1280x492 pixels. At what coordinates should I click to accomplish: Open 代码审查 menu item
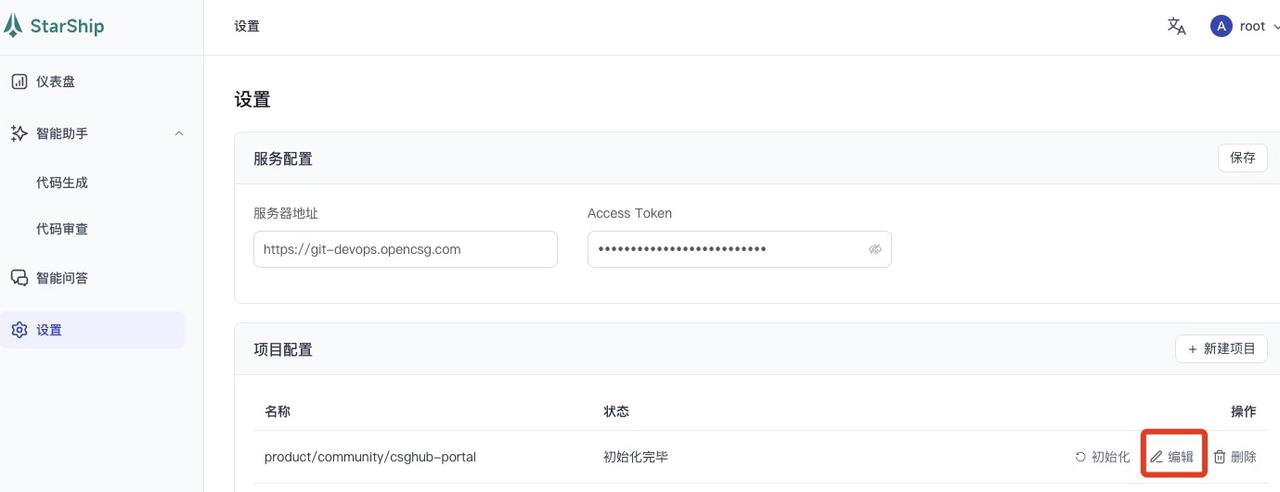click(x=62, y=229)
